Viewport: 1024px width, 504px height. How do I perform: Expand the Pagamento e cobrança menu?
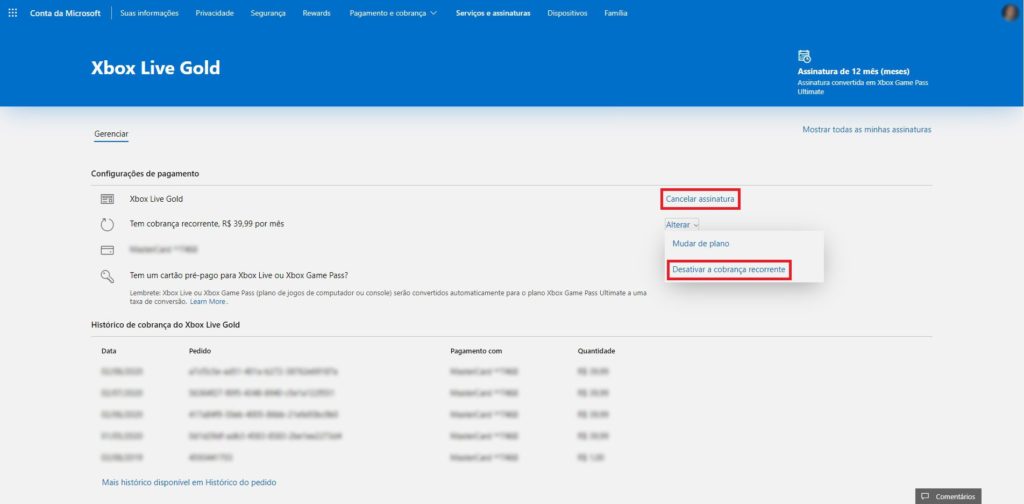[x=393, y=13]
